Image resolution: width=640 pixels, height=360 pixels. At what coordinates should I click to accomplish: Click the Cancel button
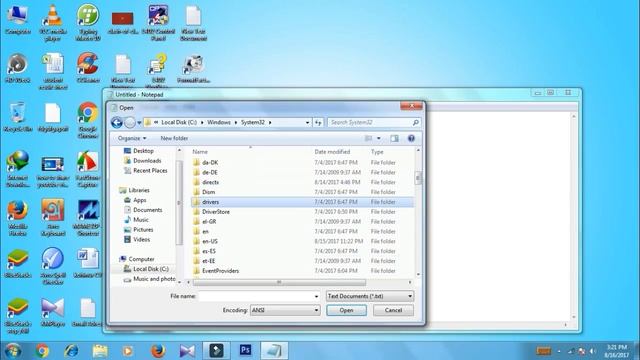[393, 310]
